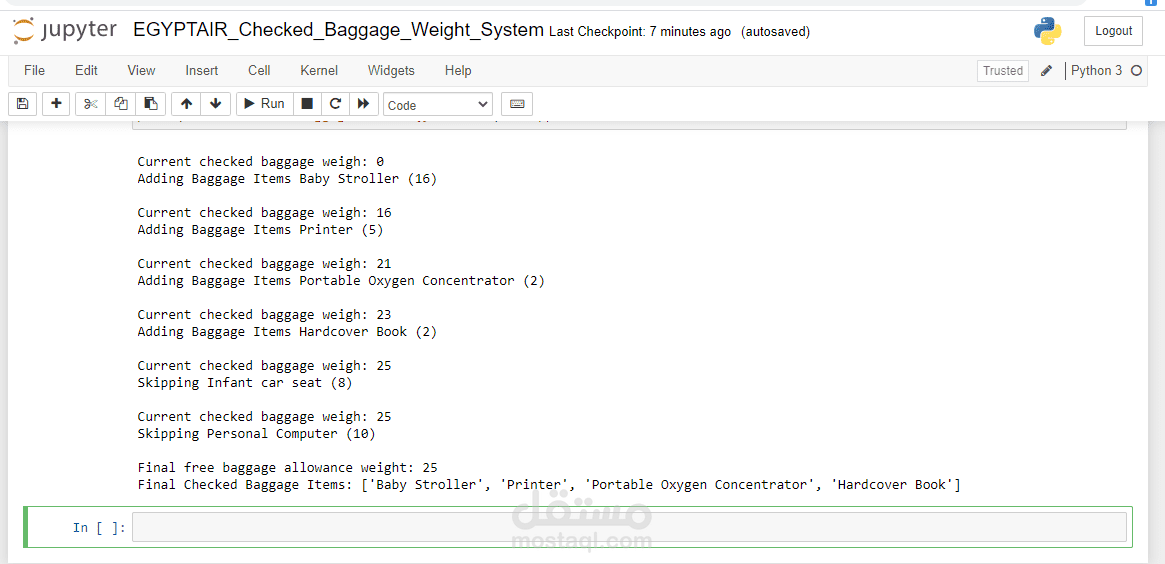Click the Python logo icon
Viewport: 1165px width, 564px height.
(1048, 31)
